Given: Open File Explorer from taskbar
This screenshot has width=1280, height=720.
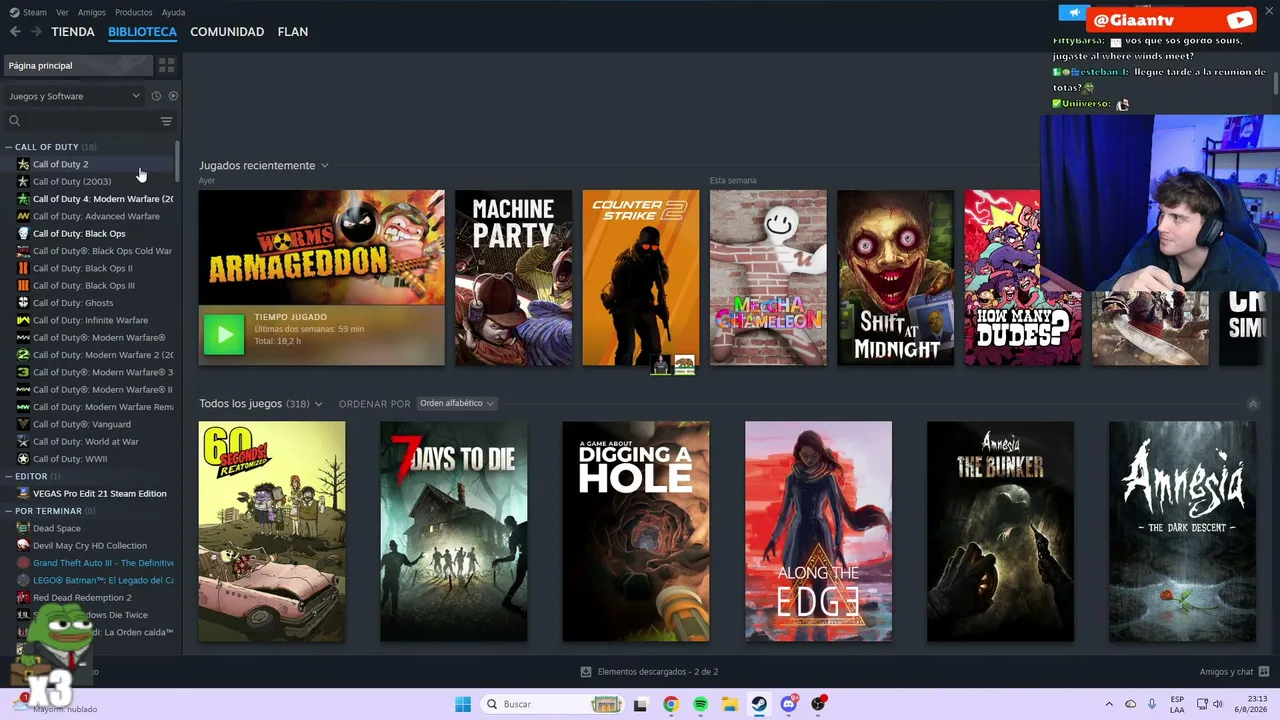Looking at the screenshot, I should click(x=730, y=704).
